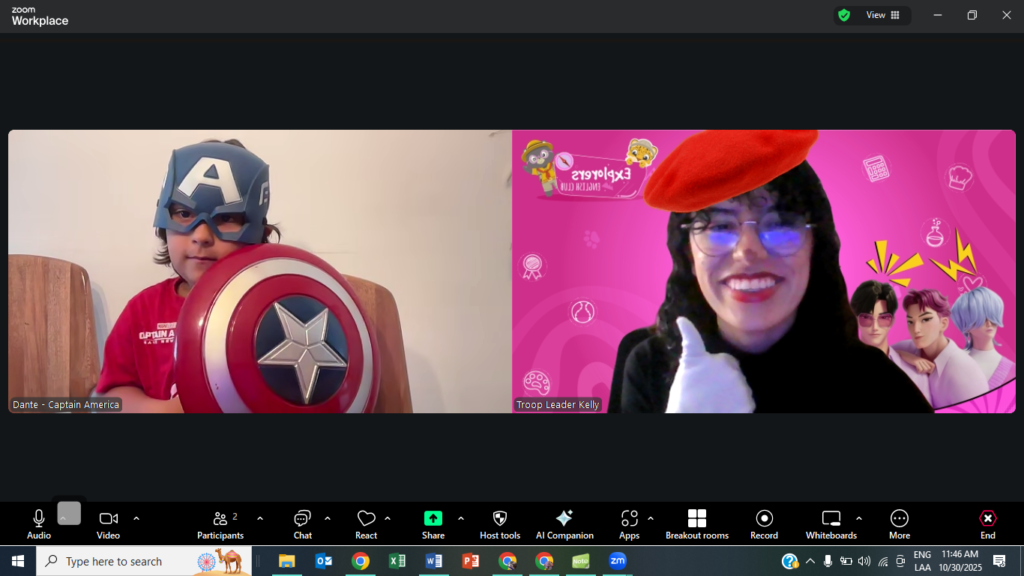Click the Windows taskbar search box

tap(130, 561)
